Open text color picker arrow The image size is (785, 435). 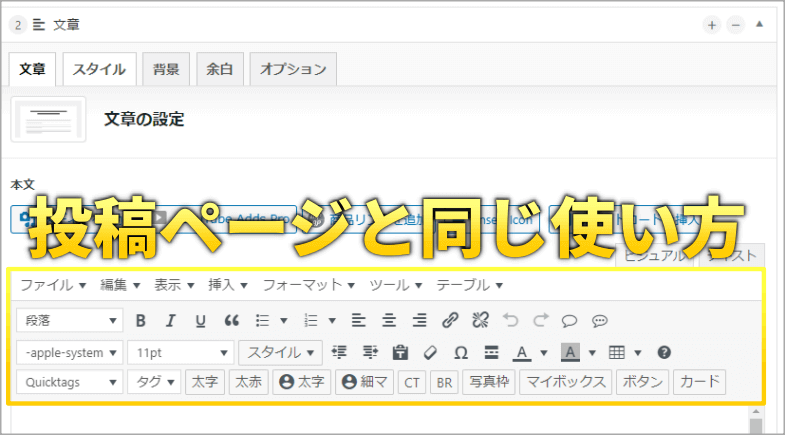544,353
